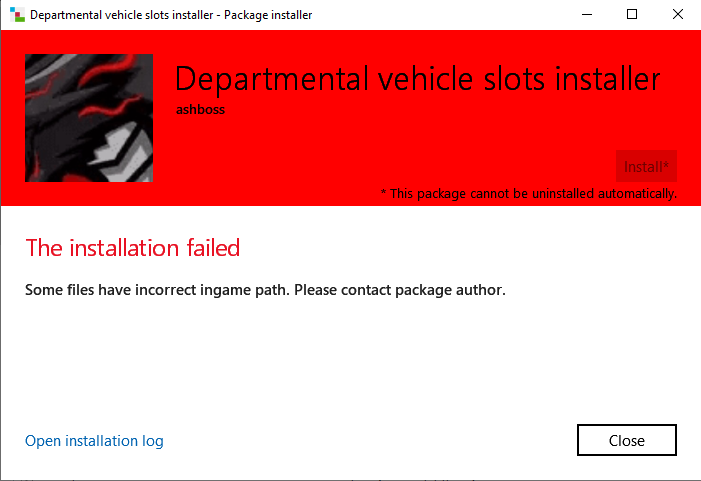701x481 pixels.
Task: Click the large 'Departmental vehicle slots installer' heading
Action: [x=417, y=80]
